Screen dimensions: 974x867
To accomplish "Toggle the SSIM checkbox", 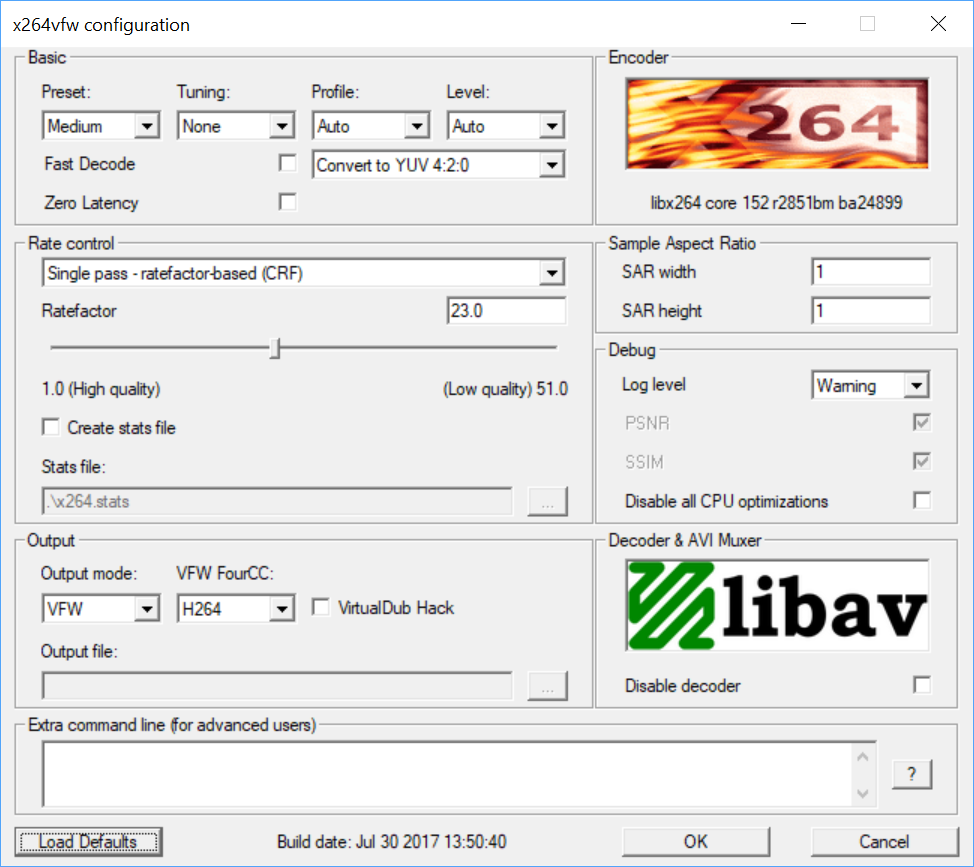I will tap(922, 461).
